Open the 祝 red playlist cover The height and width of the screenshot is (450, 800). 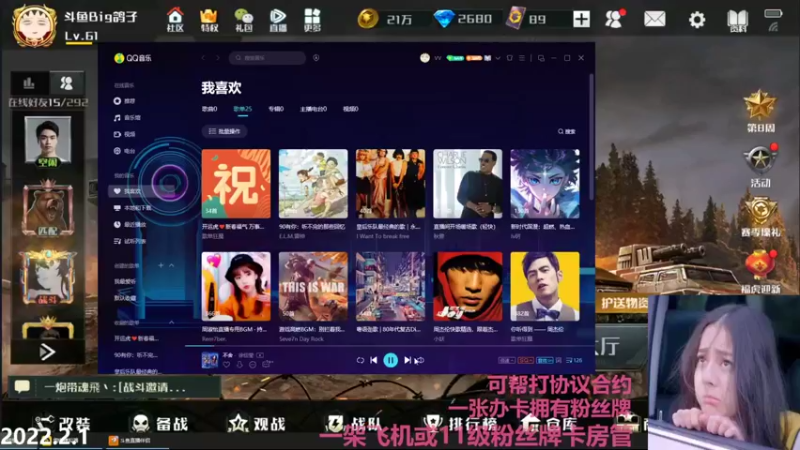[x=236, y=184]
